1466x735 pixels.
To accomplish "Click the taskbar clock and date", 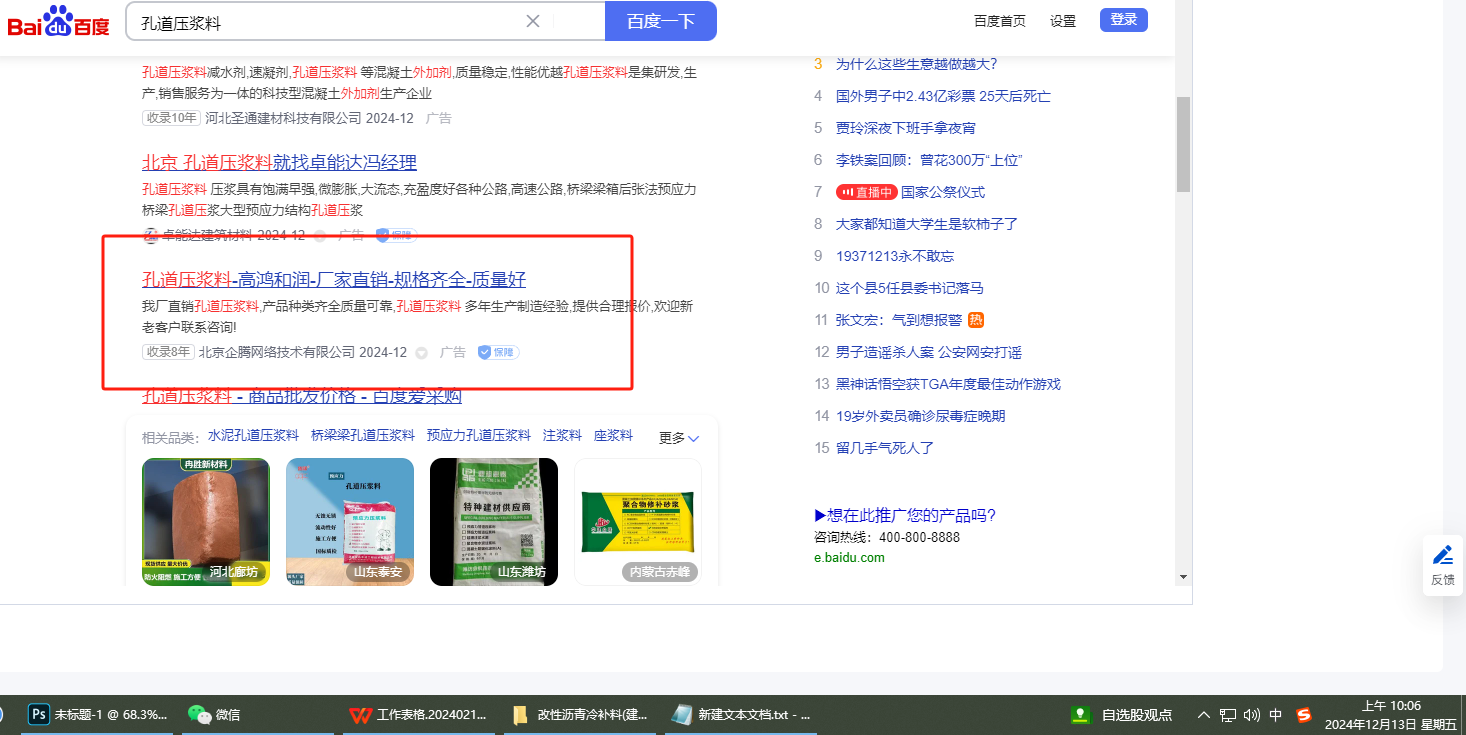I will (x=1391, y=715).
